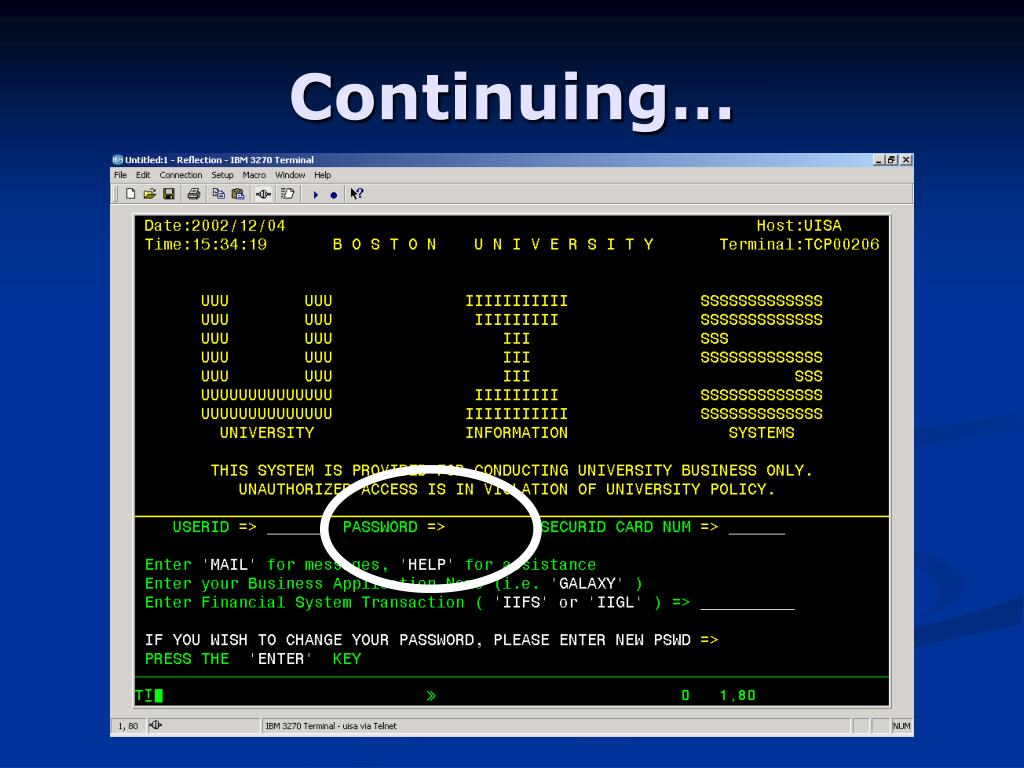Click the 'USERID =>' label
The image size is (1024, 768).
pos(214,527)
